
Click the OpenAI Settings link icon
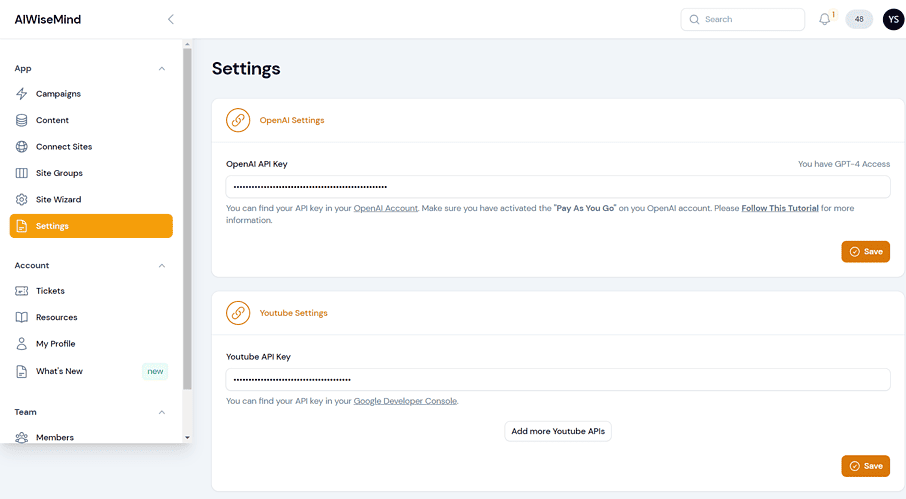pyautogui.click(x=238, y=120)
